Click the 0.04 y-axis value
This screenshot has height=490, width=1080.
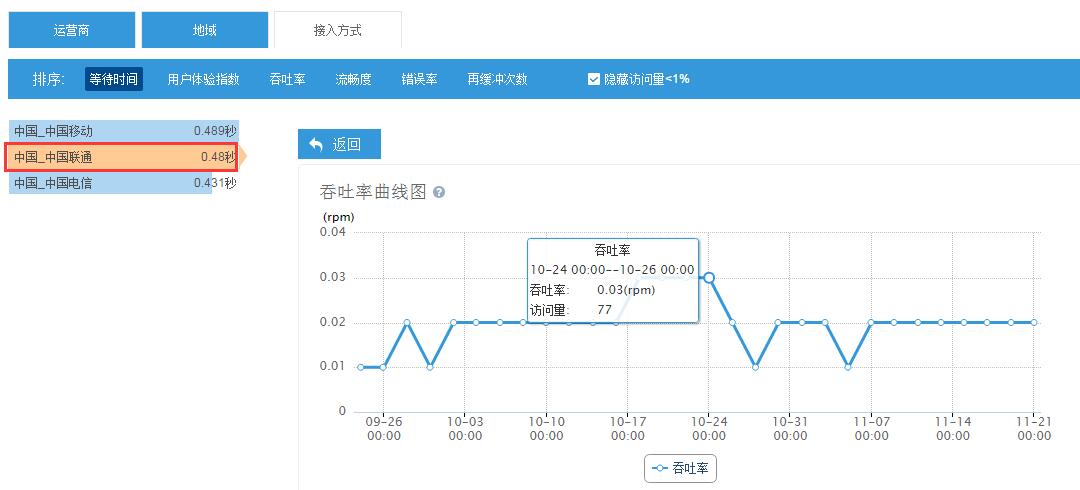tap(332, 232)
